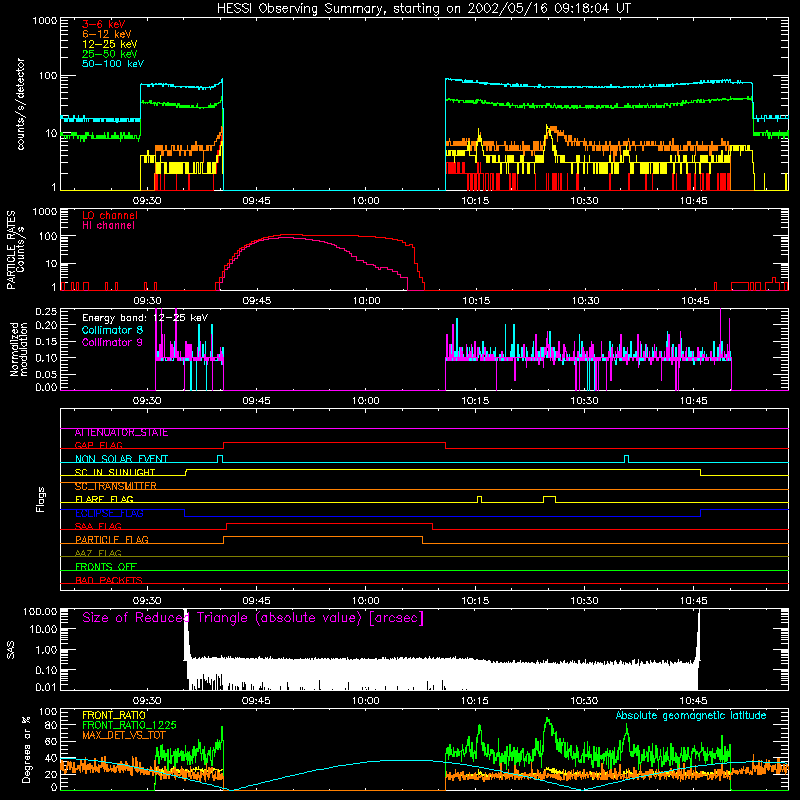Click the 09:45 tick label under count rates

coord(256,201)
